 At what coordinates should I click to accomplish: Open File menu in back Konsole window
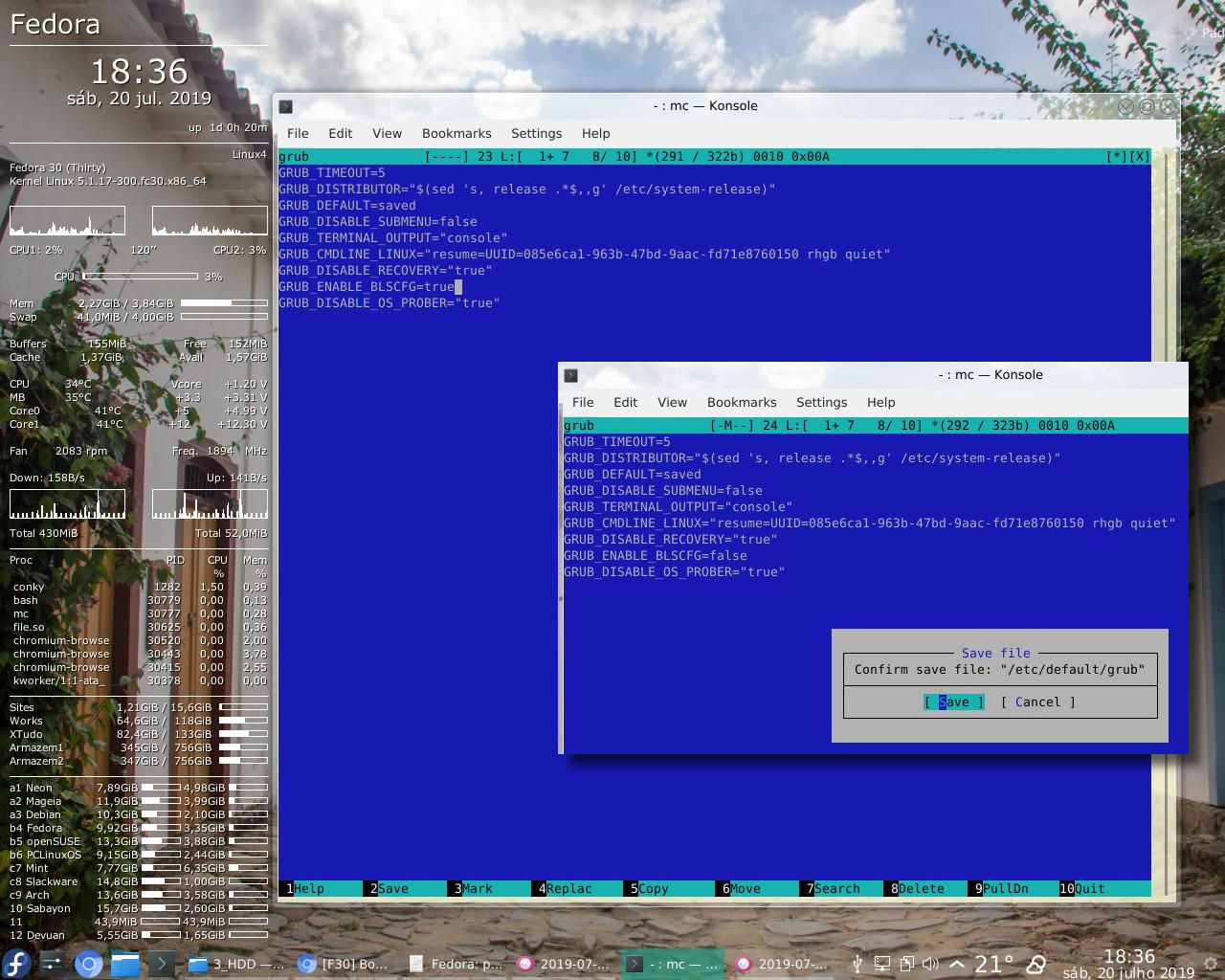click(298, 133)
